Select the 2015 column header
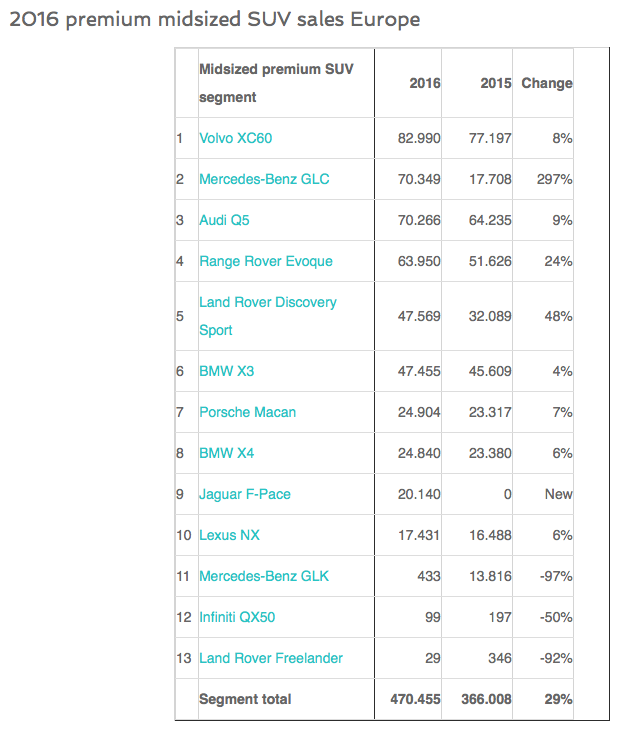Screen dimensions: 621x729 (496, 83)
